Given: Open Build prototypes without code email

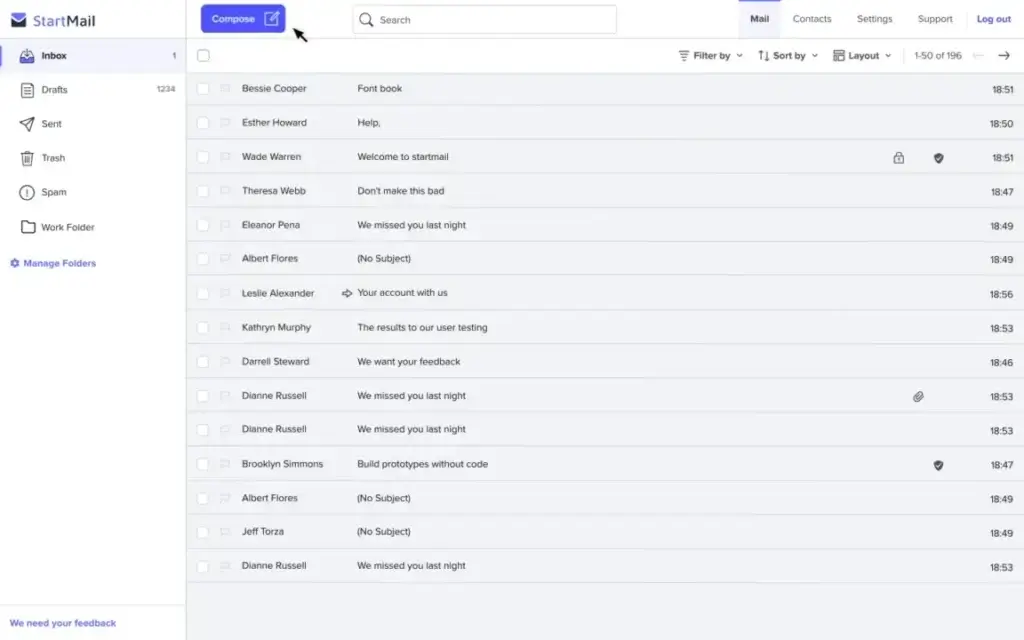Looking at the screenshot, I should [605, 464].
